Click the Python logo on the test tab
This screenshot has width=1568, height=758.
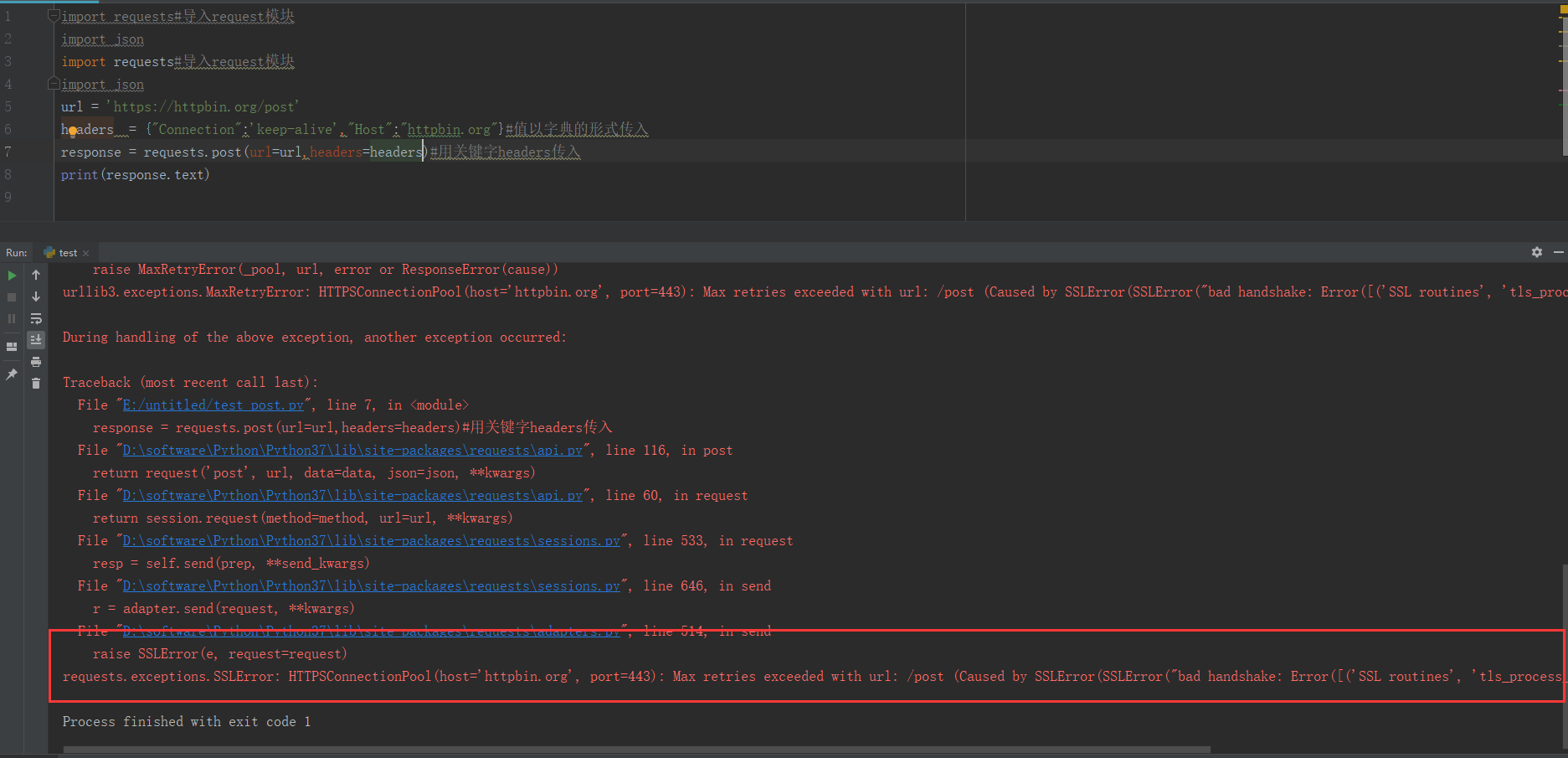[x=49, y=252]
